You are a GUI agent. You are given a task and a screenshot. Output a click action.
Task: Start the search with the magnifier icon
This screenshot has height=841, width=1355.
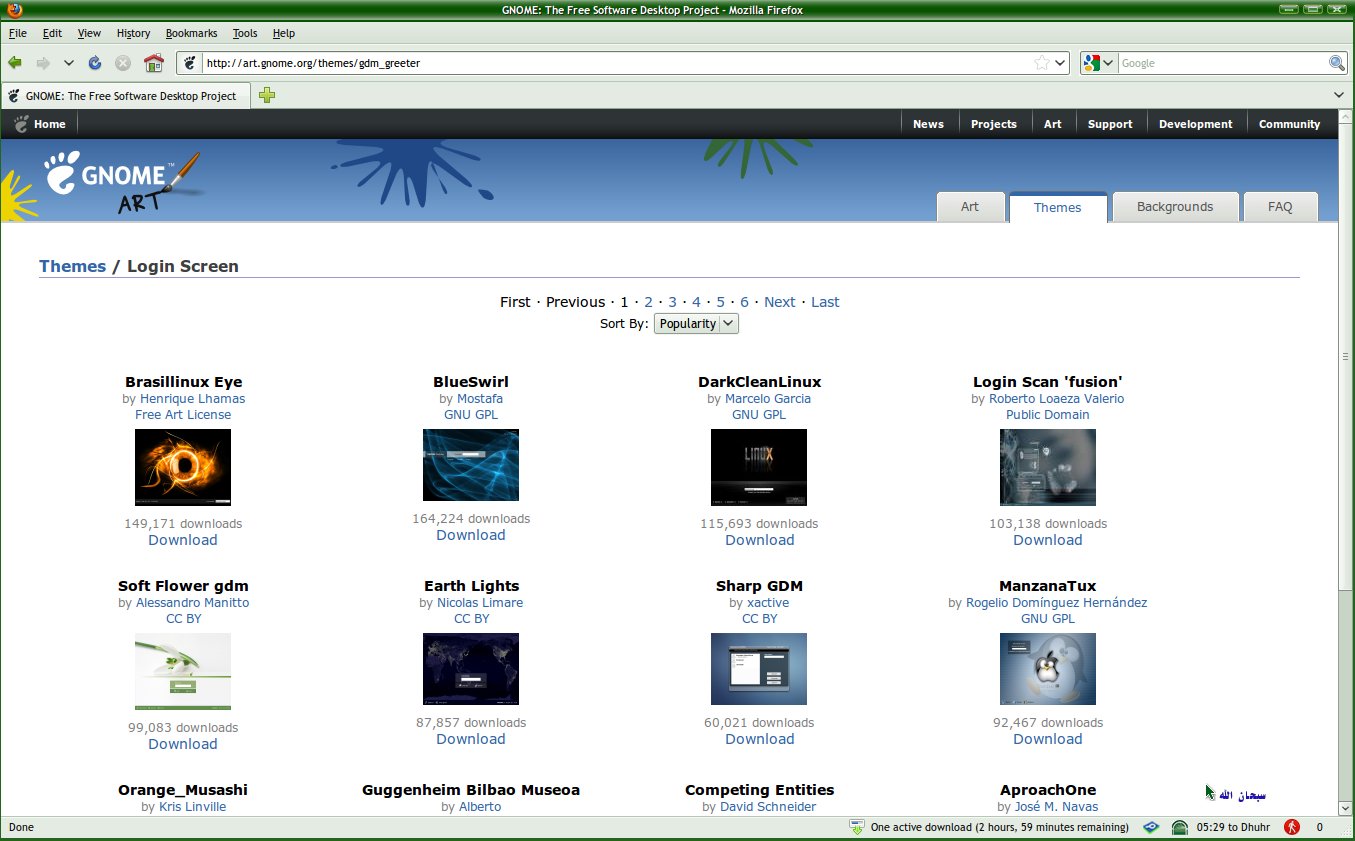click(1337, 62)
